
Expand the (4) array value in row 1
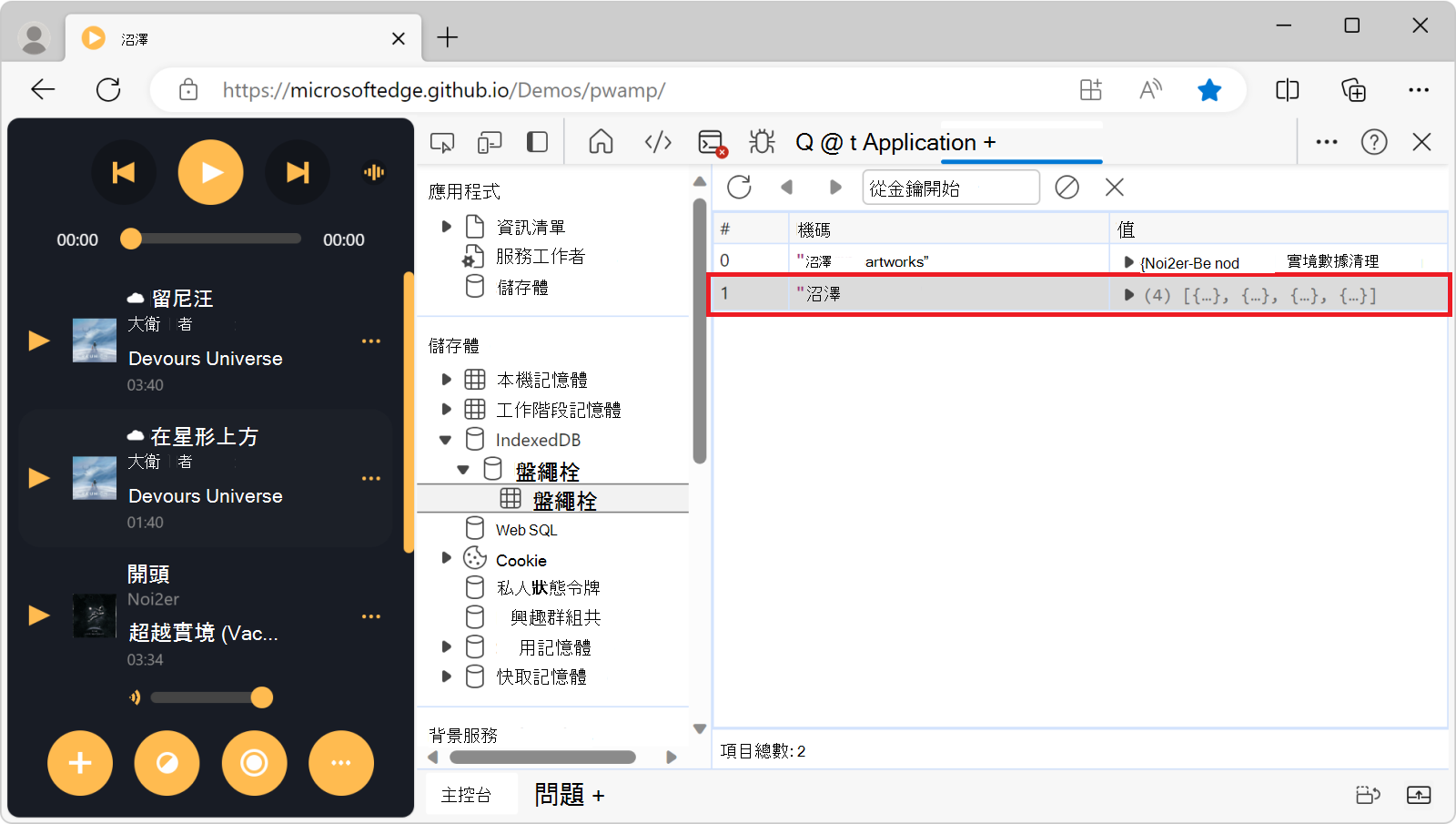click(x=1128, y=295)
